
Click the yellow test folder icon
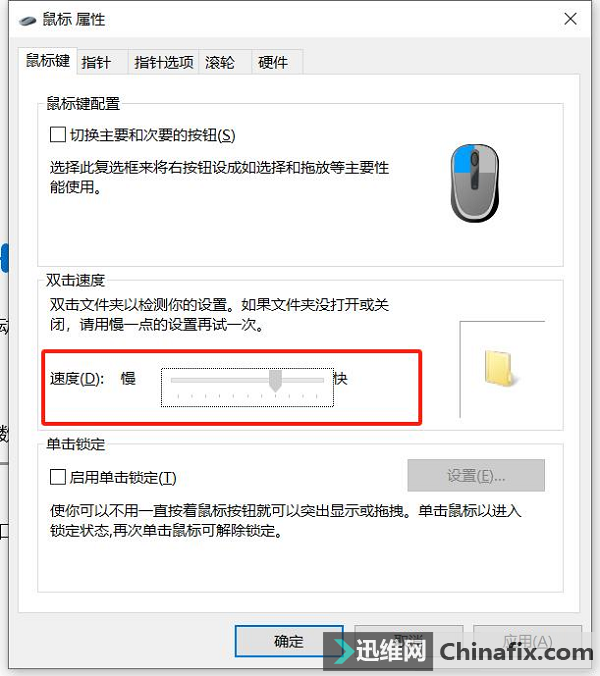pos(500,368)
